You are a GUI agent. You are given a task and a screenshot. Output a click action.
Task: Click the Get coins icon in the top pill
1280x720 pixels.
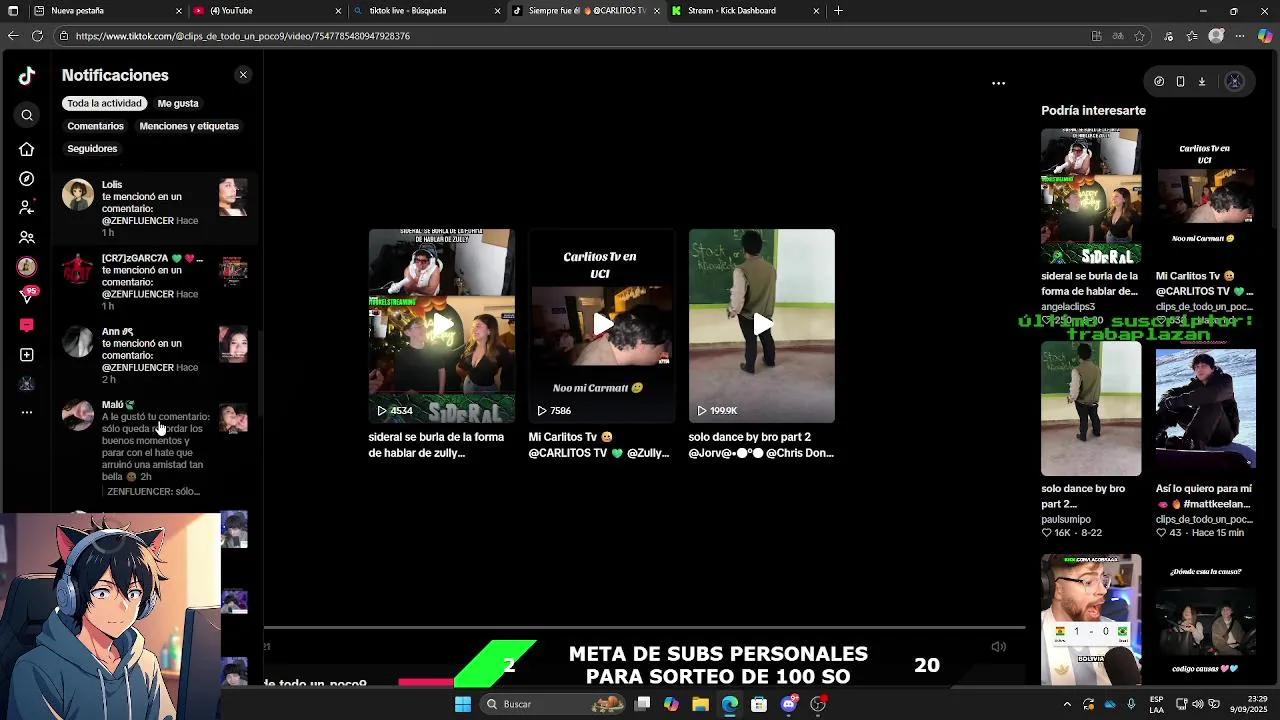click(1159, 82)
